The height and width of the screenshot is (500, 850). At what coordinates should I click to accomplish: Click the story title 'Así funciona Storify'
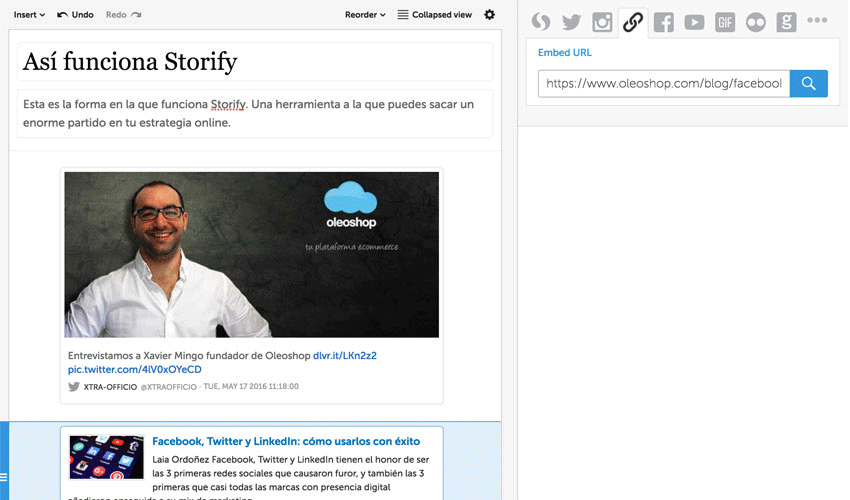click(130, 61)
